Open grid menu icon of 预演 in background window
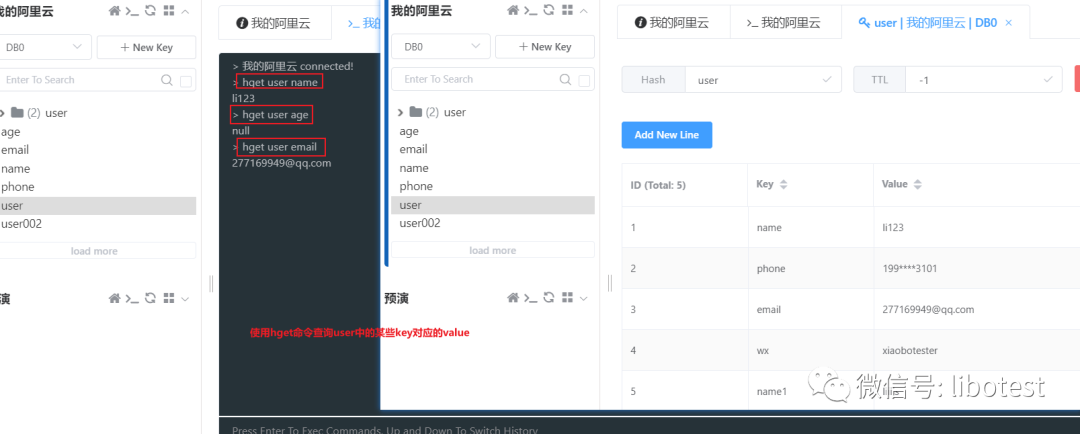The width and height of the screenshot is (1080, 434). (169, 298)
